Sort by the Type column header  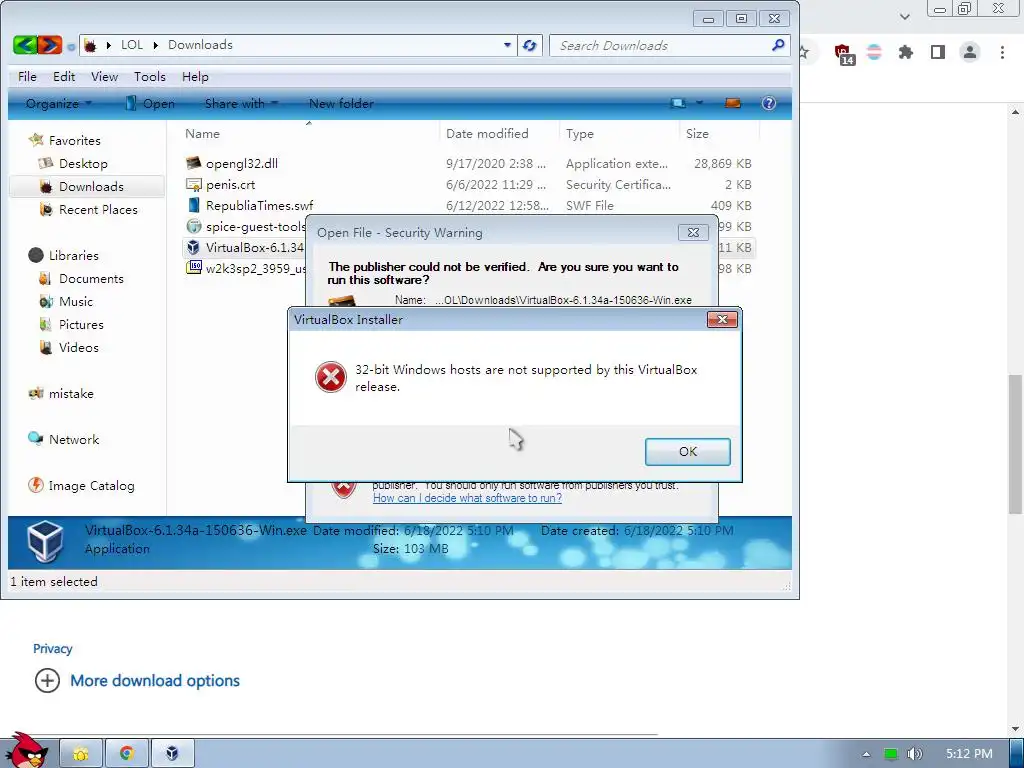[580, 133]
